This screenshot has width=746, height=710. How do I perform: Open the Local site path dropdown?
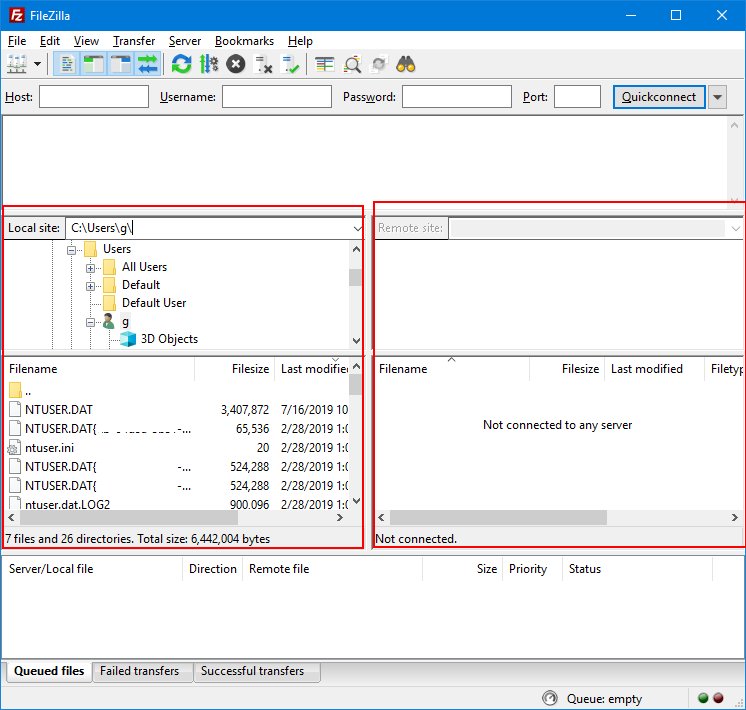[x=357, y=229]
